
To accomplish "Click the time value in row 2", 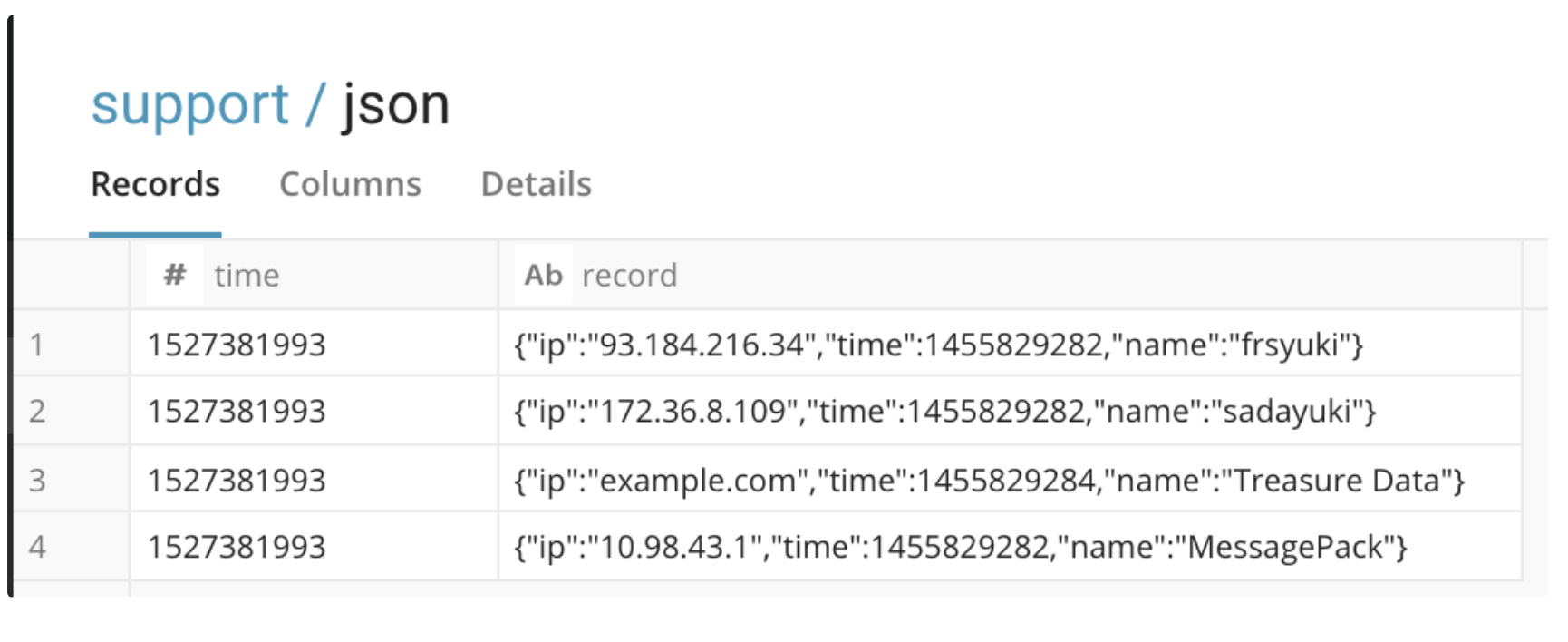I will click(237, 412).
